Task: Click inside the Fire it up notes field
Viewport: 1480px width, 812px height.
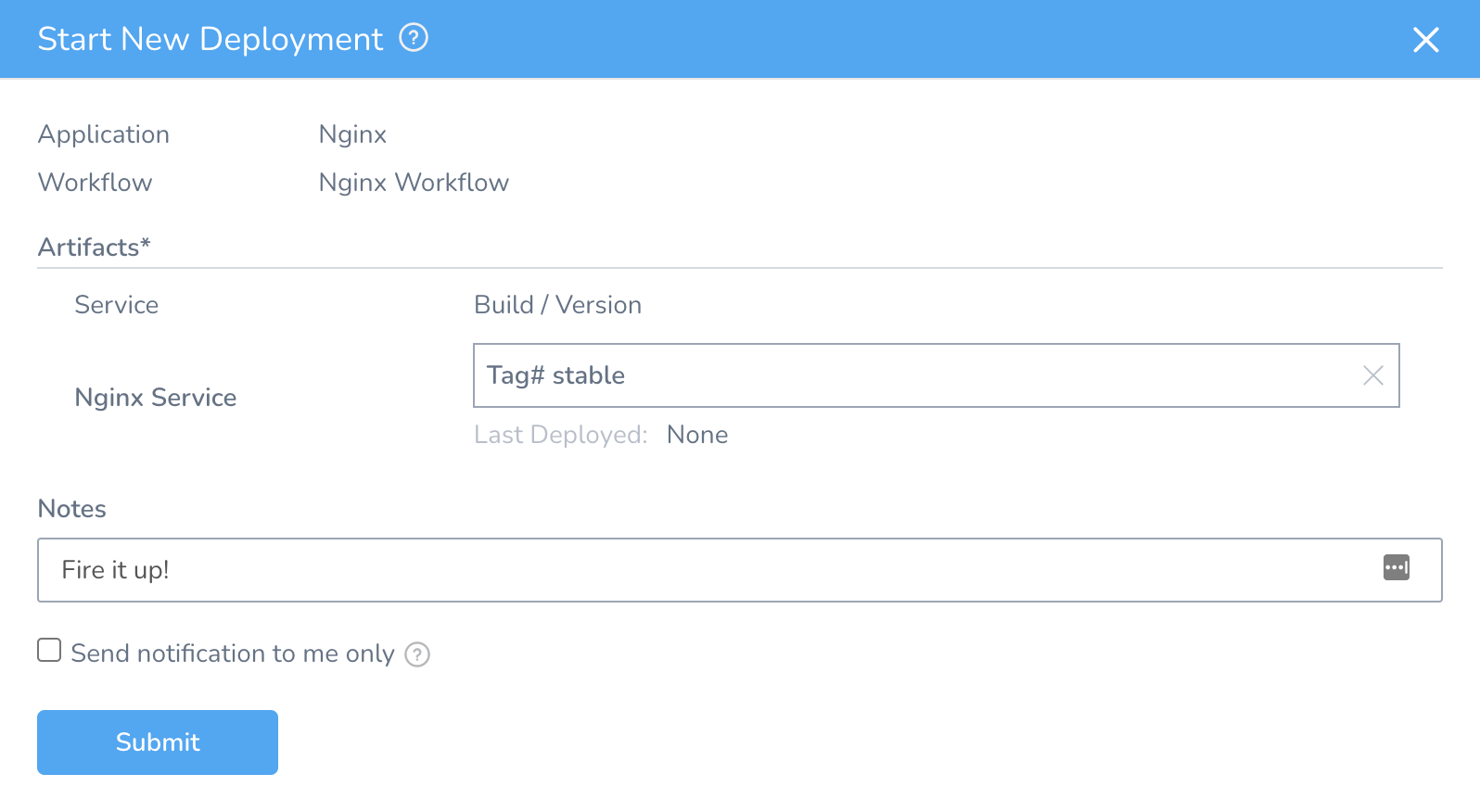Action: pyautogui.click(x=556, y=570)
